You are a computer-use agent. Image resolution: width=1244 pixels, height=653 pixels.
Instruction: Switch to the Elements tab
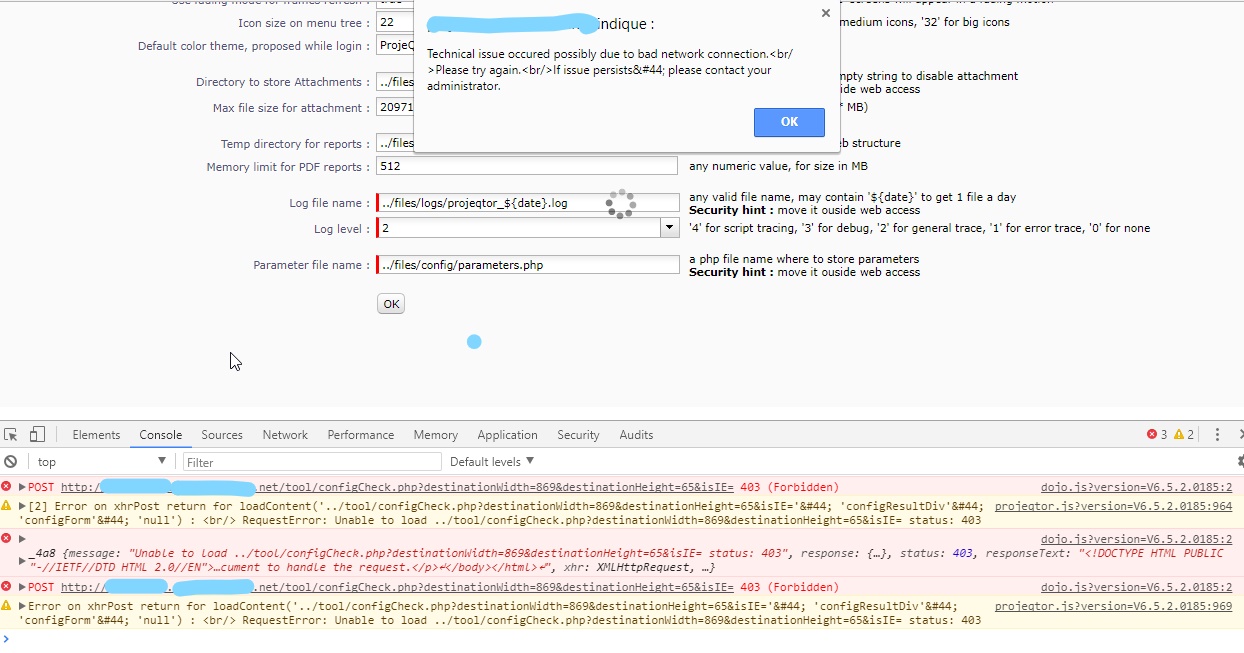(x=96, y=435)
